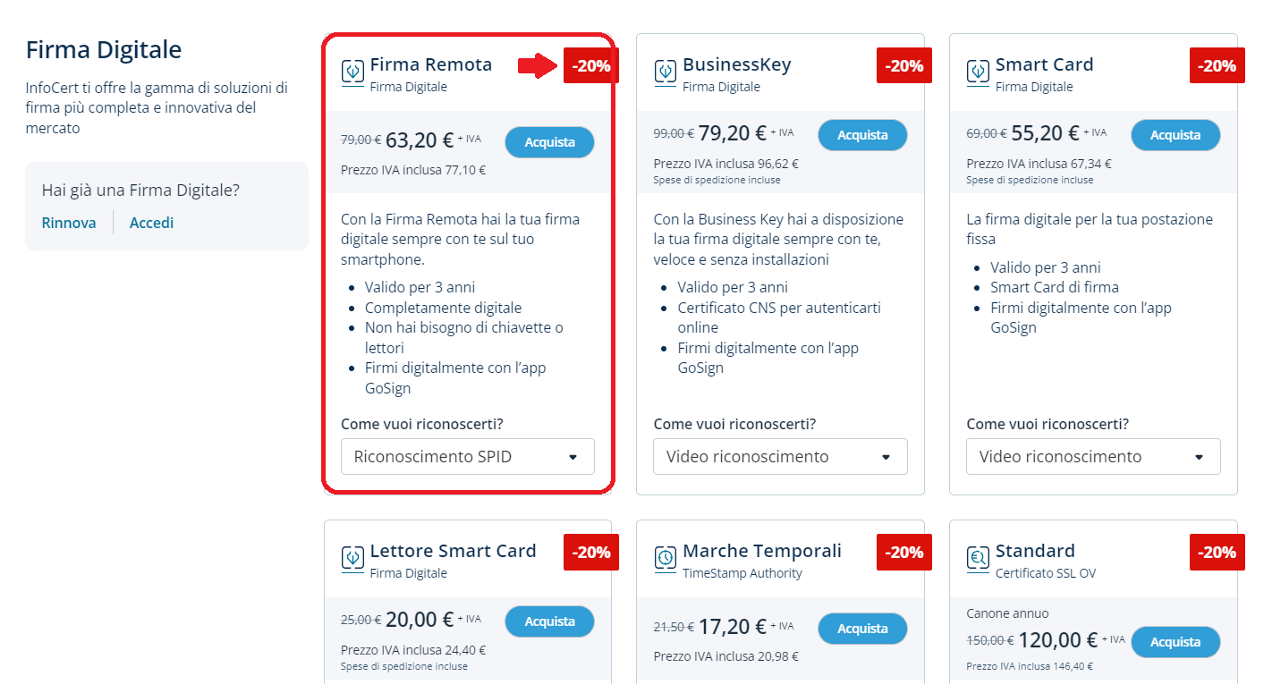Viewport: 1280px width, 684px height.
Task: Open the Riconoscimento SPID dropdown
Action: click(467, 456)
